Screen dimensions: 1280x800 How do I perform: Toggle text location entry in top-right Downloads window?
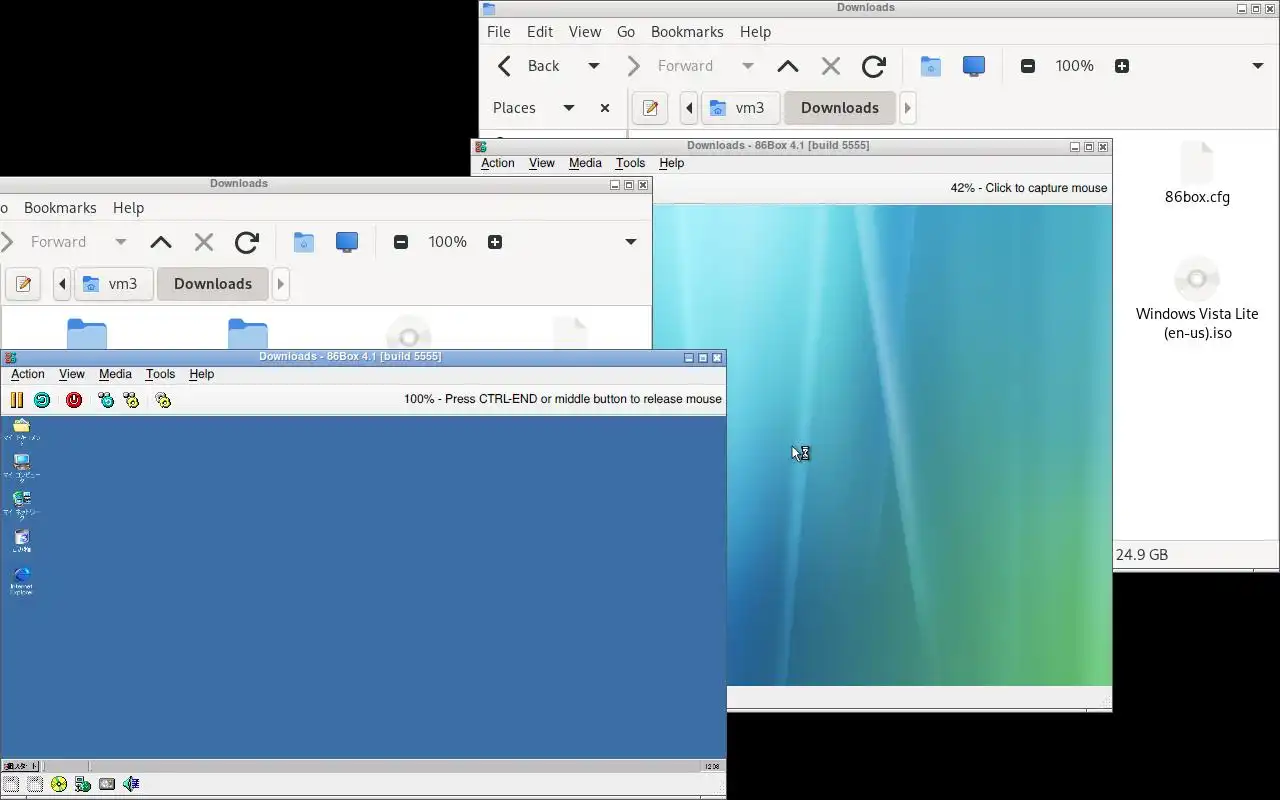tap(651, 108)
